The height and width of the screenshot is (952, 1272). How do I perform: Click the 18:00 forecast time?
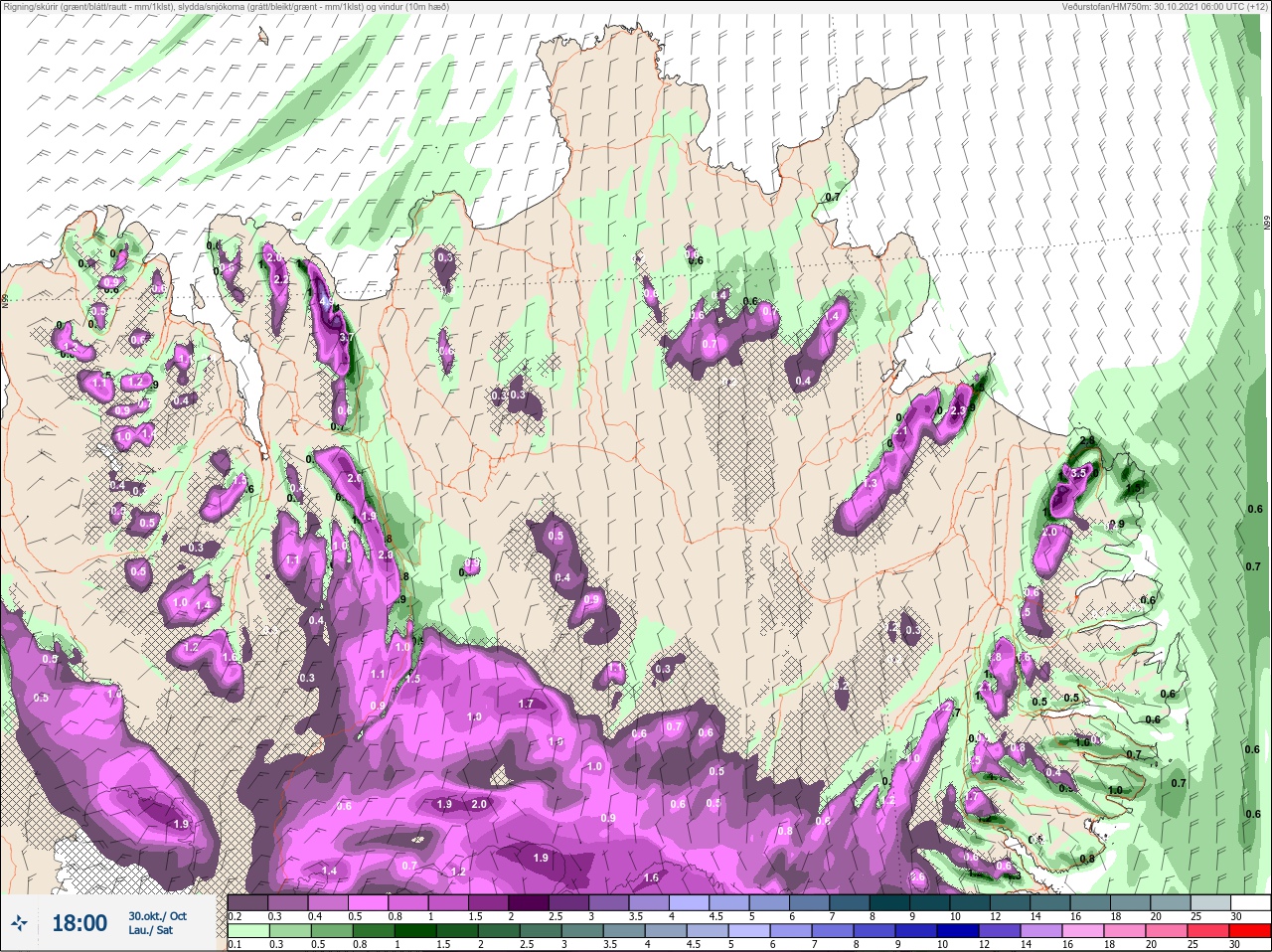coord(79,923)
